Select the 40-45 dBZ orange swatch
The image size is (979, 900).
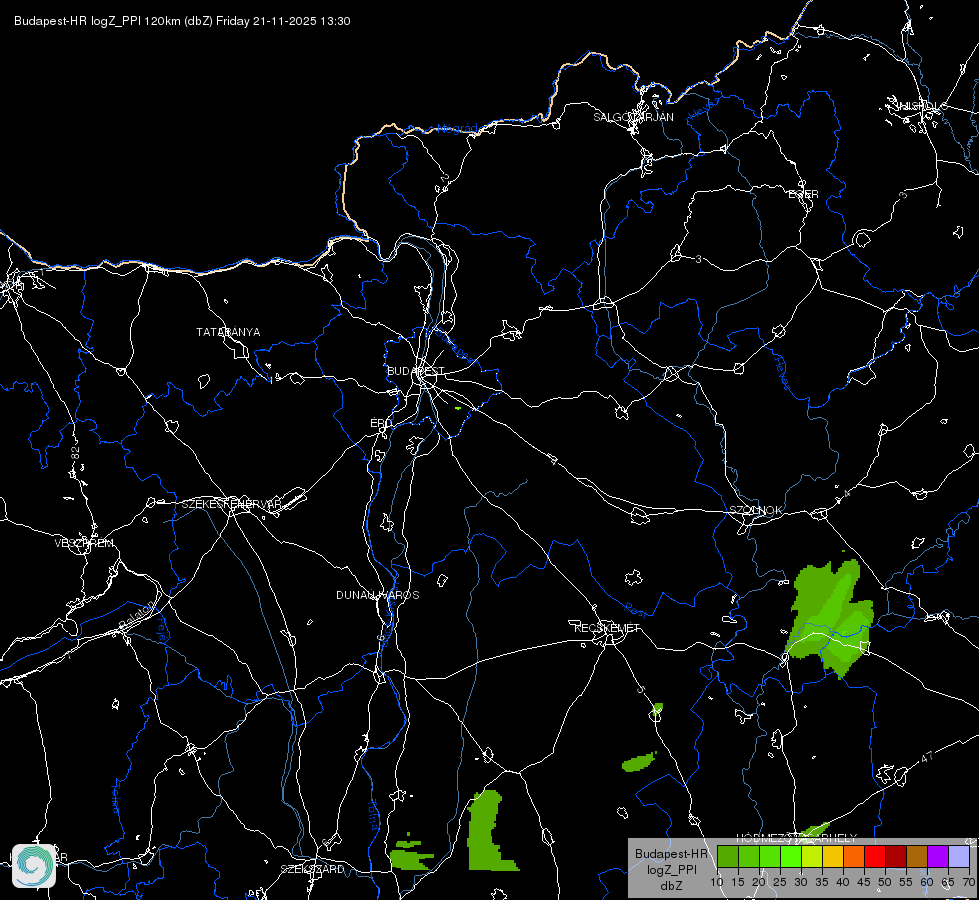(854, 857)
